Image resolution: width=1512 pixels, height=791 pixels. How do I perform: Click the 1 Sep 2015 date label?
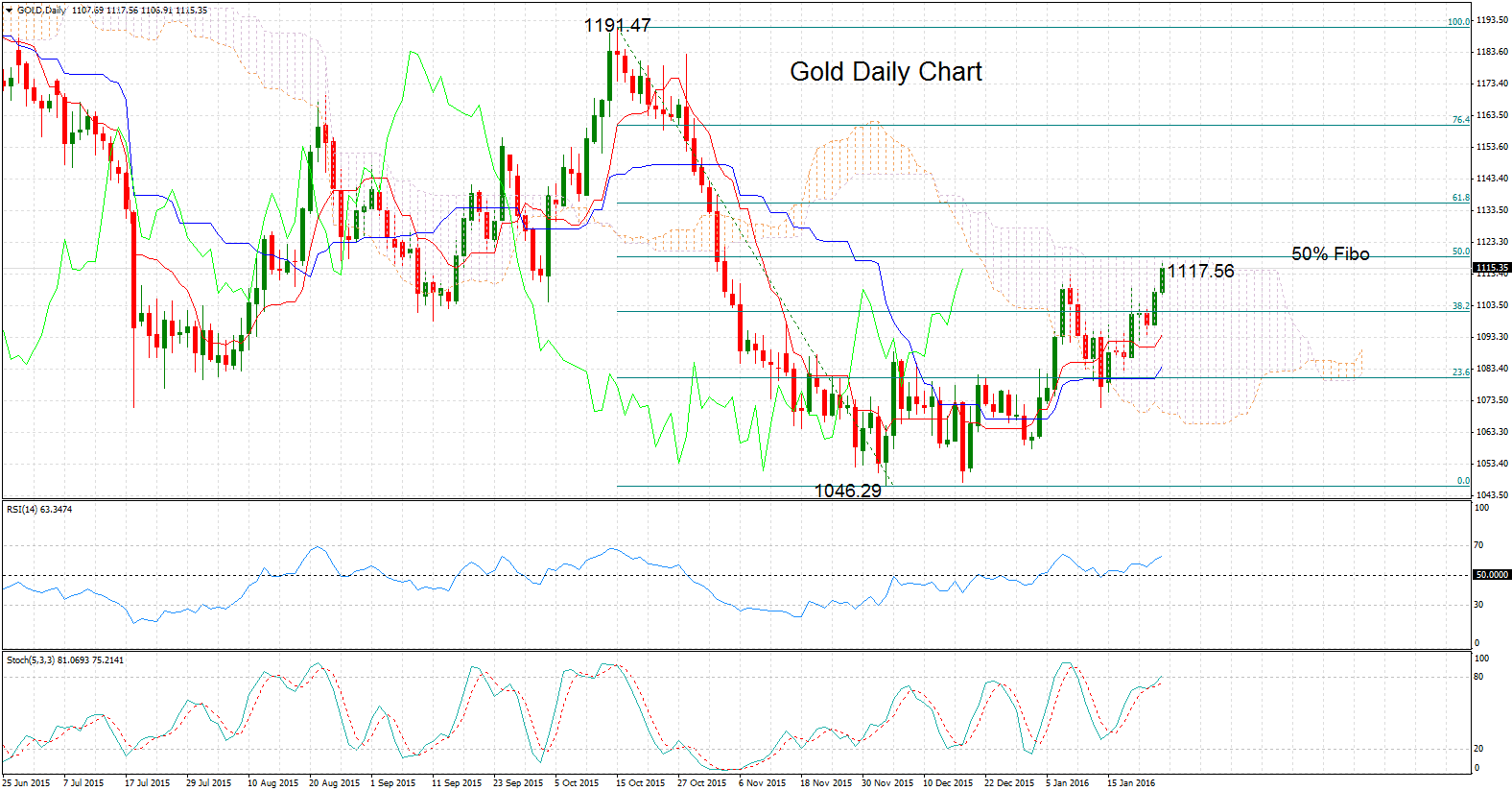tap(393, 783)
